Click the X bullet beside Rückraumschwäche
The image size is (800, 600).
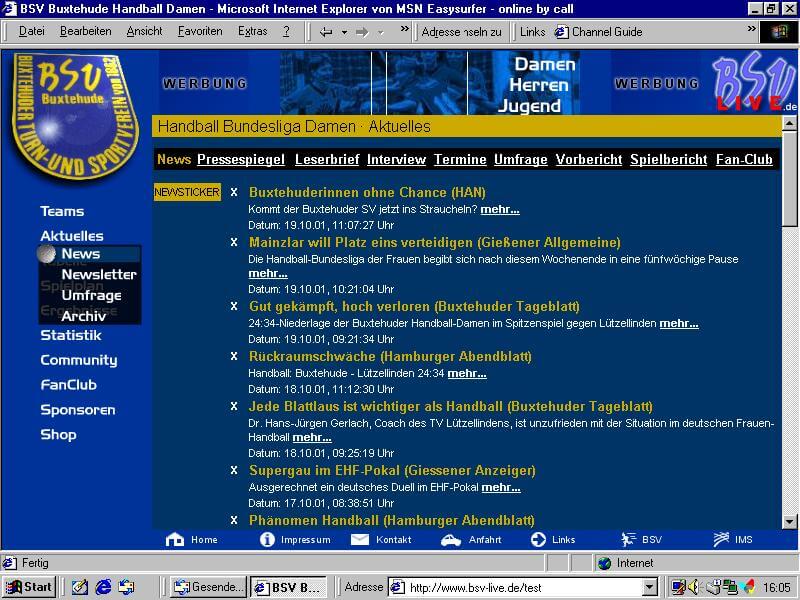click(x=234, y=356)
